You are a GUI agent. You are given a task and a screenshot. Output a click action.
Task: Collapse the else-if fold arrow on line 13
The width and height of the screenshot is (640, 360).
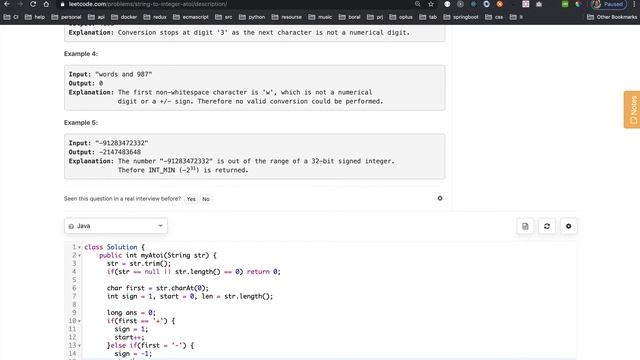point(80,346)
